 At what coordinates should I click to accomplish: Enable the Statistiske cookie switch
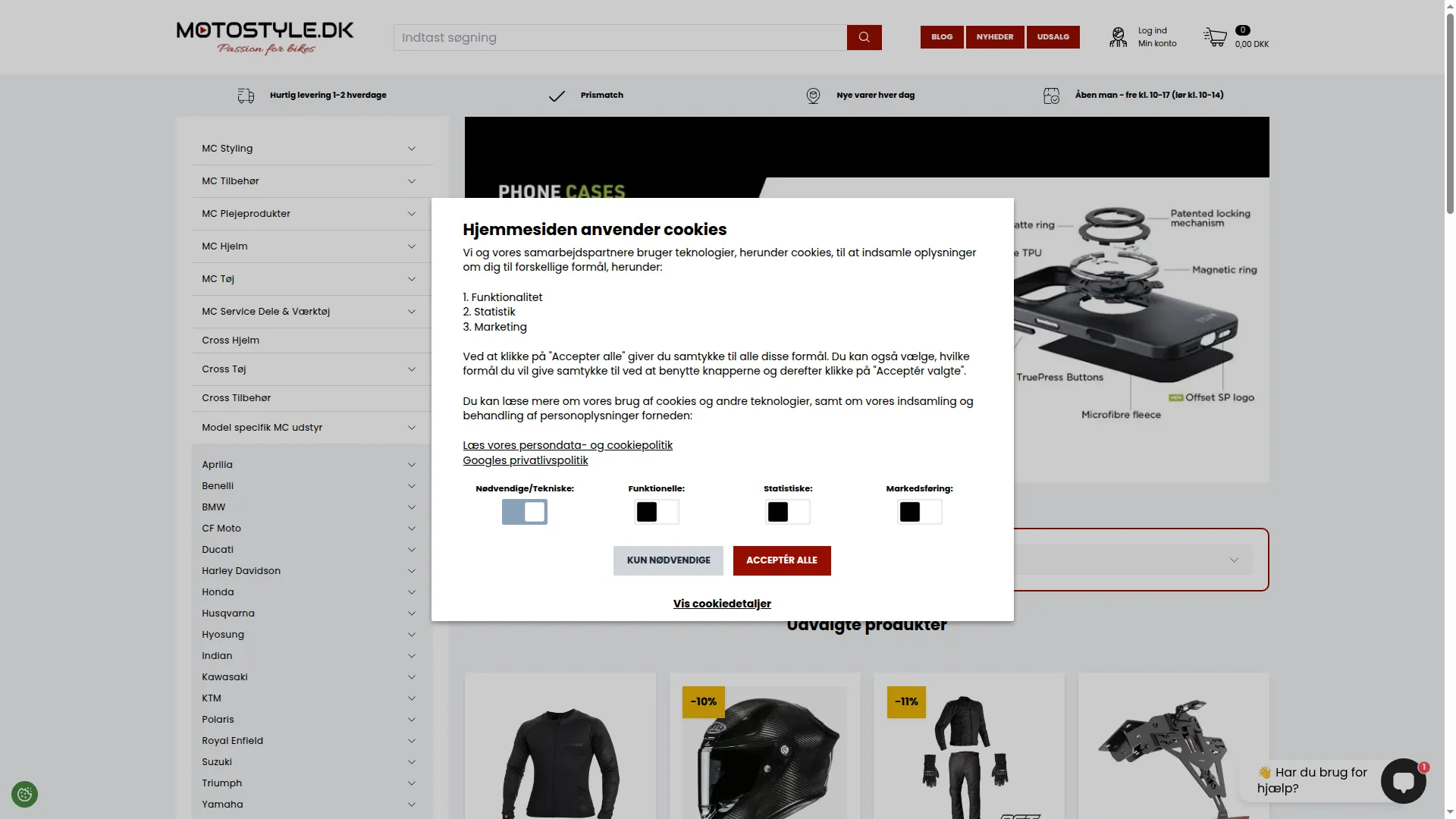788,512
